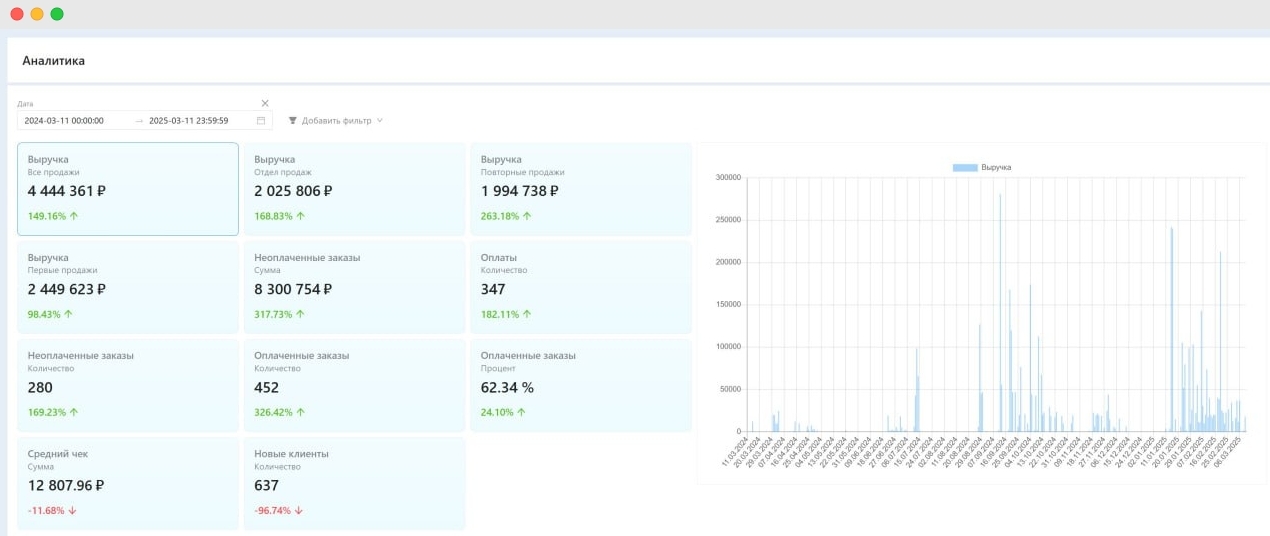Select the Выручка Все продажи card
The width and height of the screenshot is (1270, 536).
[128, 189]
